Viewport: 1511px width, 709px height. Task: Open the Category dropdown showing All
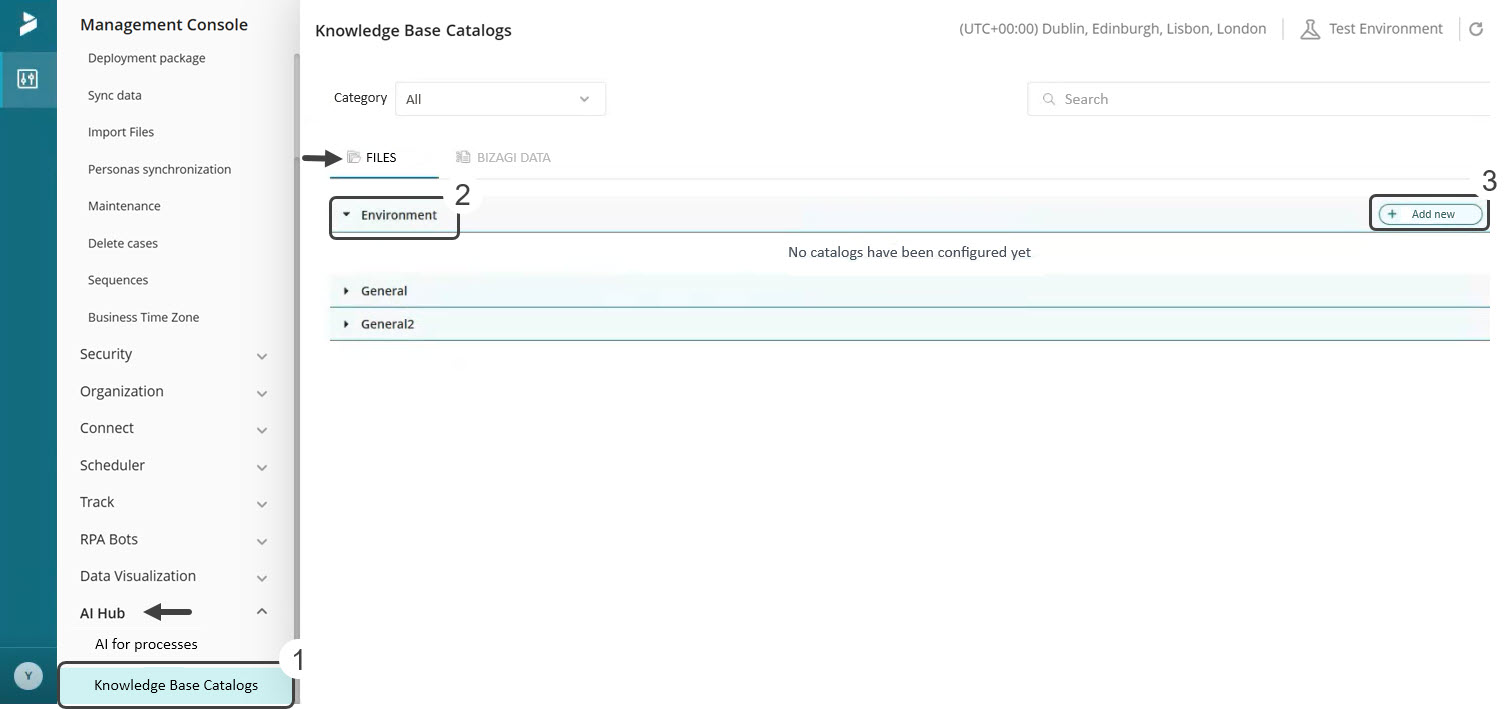click(500, 98)
